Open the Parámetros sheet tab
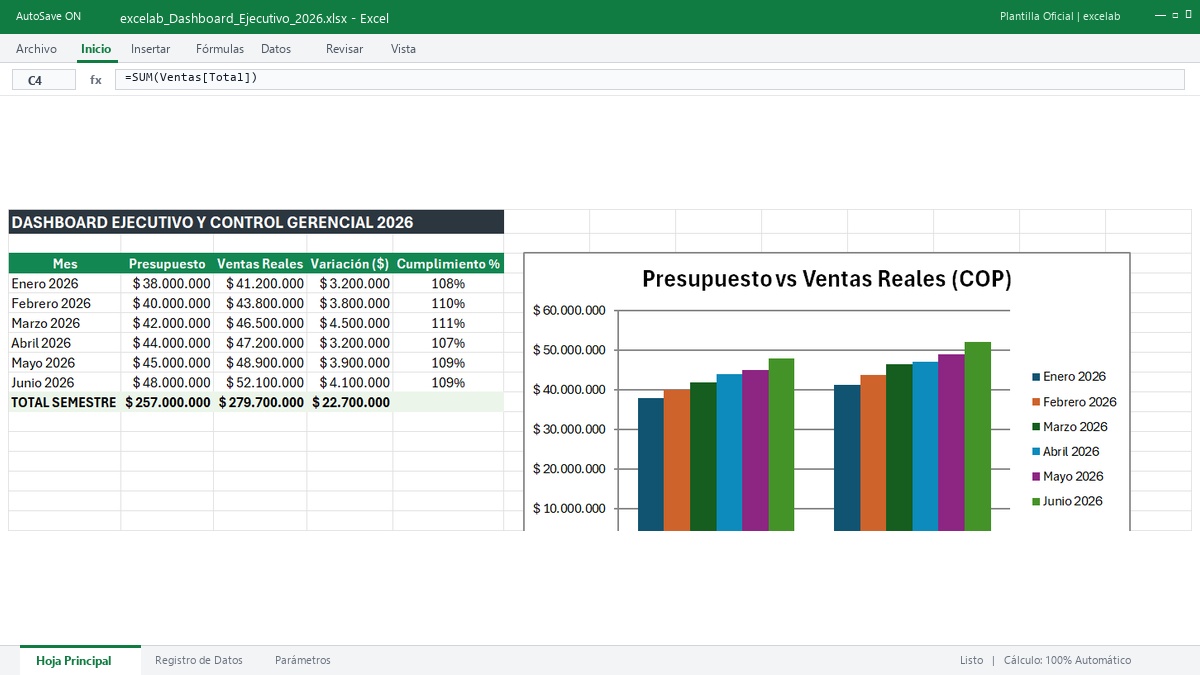The image size is (1200, 675). click(303, 660)
